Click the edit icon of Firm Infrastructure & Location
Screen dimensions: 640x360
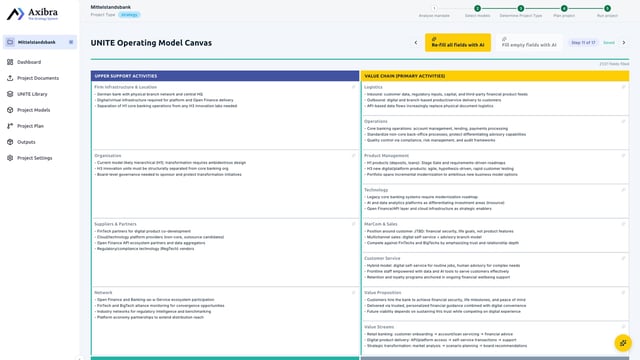point(353,87)
